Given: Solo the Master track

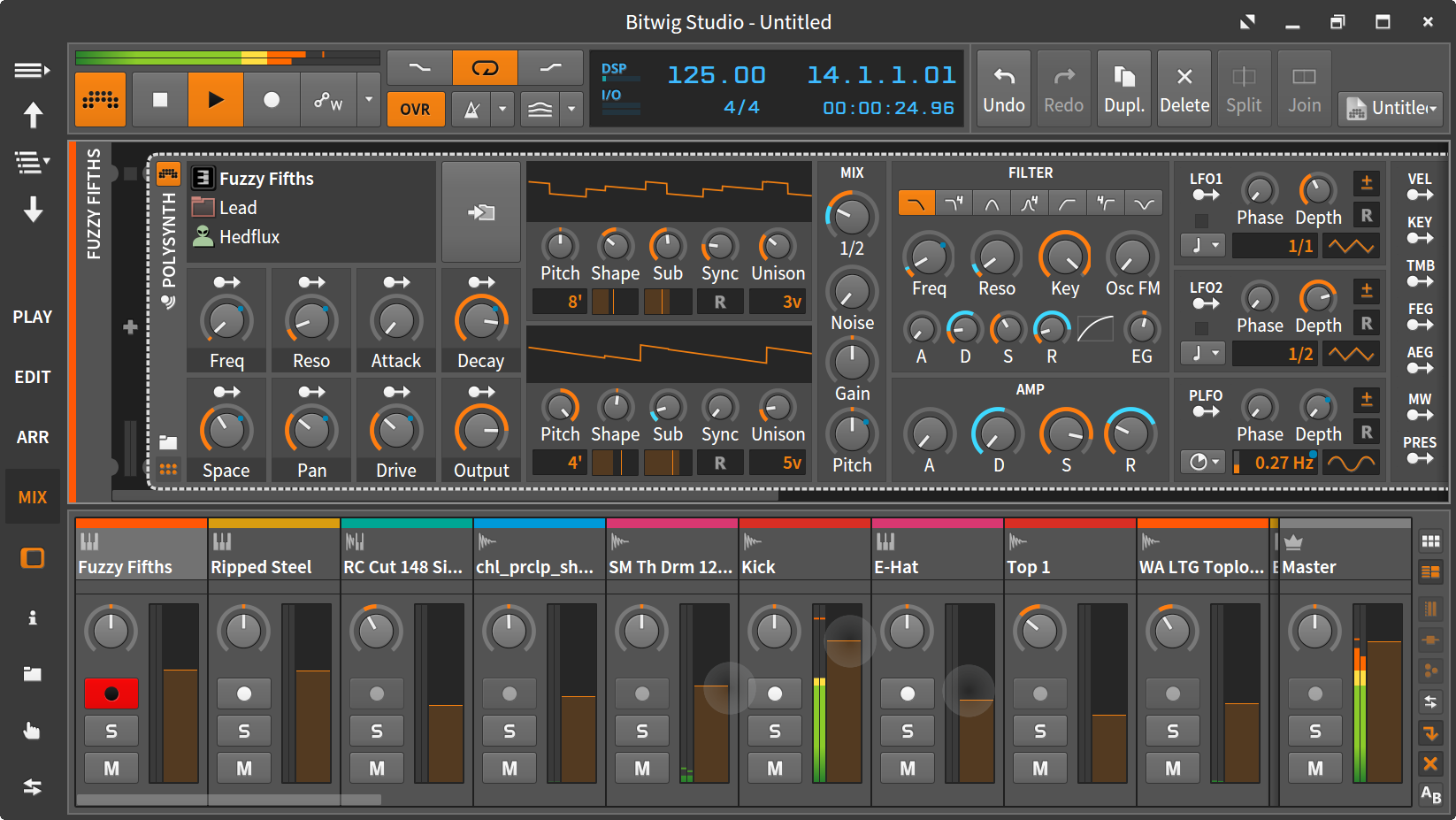Looking at the screenshot, I should coord(1315,732).
